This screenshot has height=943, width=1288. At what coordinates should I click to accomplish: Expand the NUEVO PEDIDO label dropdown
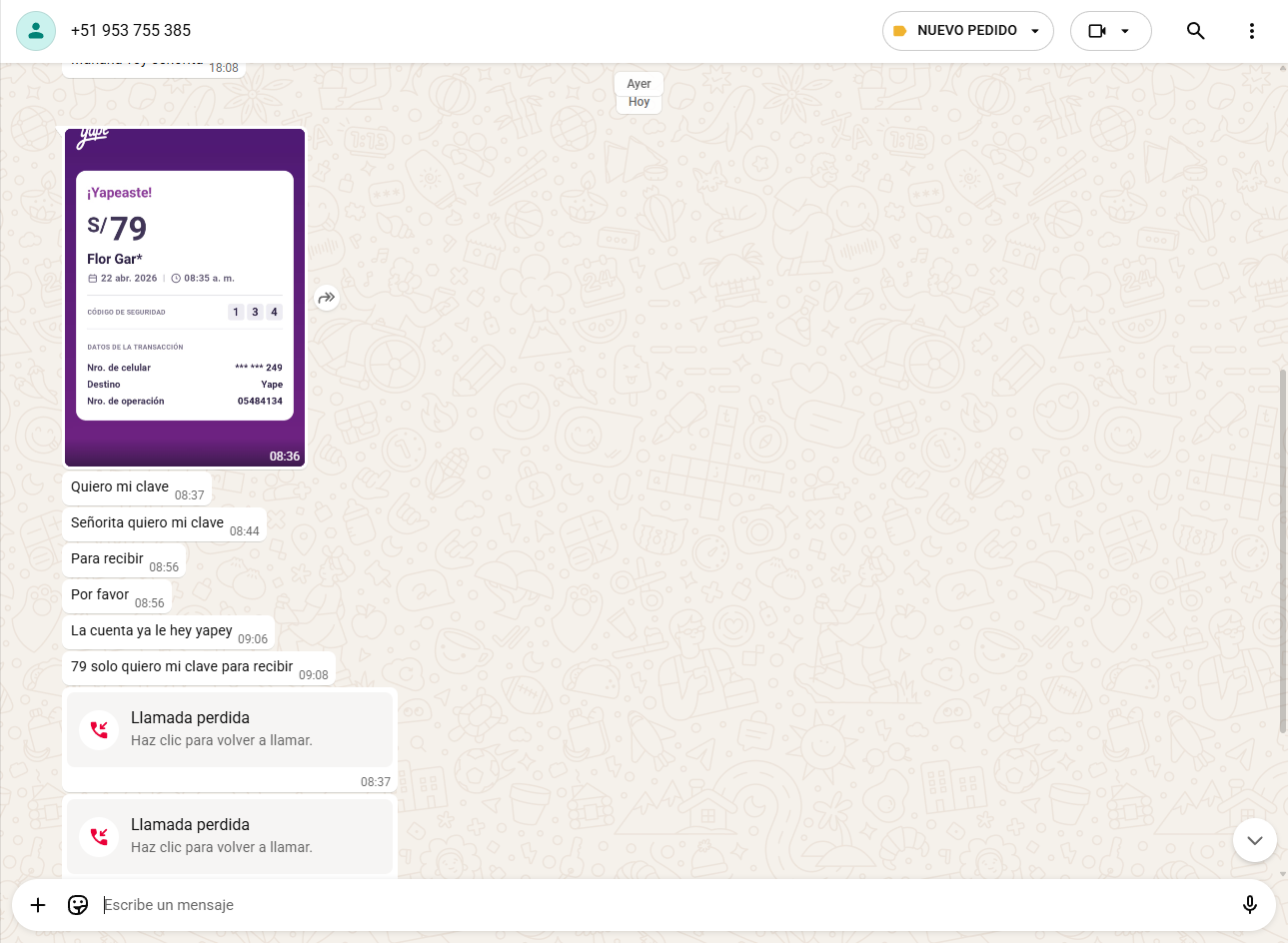(x=1035, y=31)
